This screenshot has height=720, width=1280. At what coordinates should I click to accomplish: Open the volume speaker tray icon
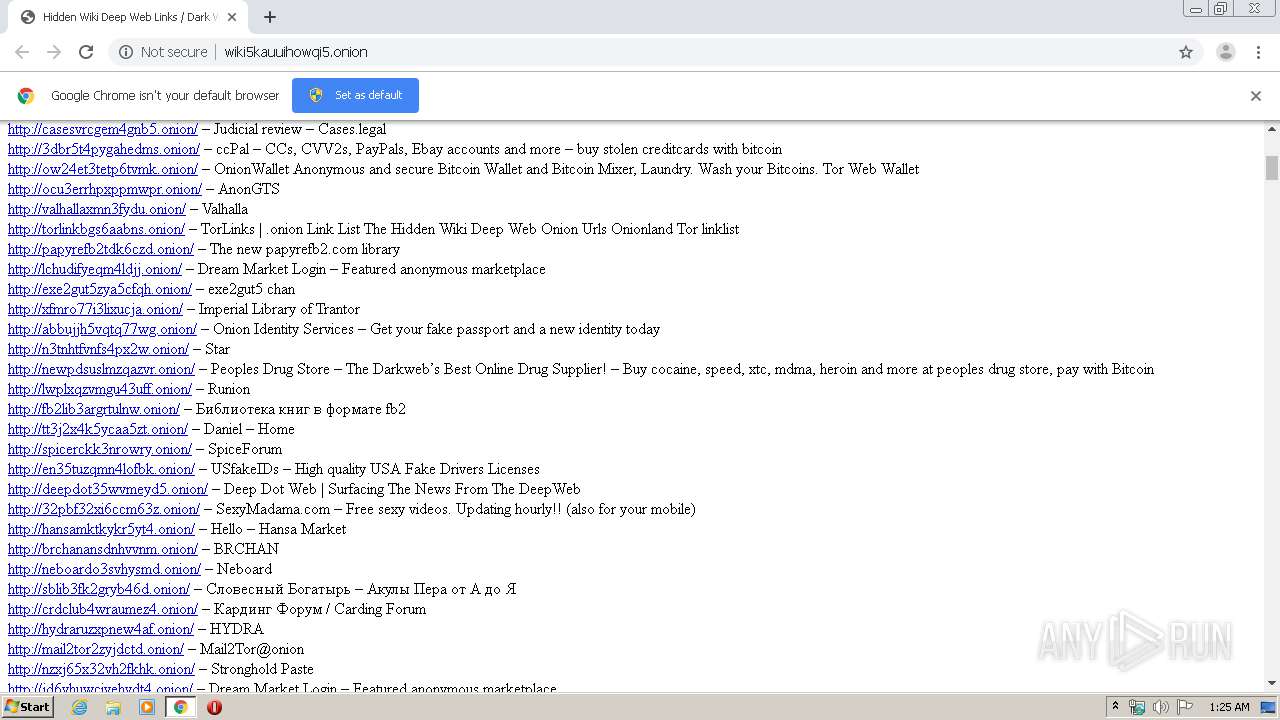tap(1160, 707)
